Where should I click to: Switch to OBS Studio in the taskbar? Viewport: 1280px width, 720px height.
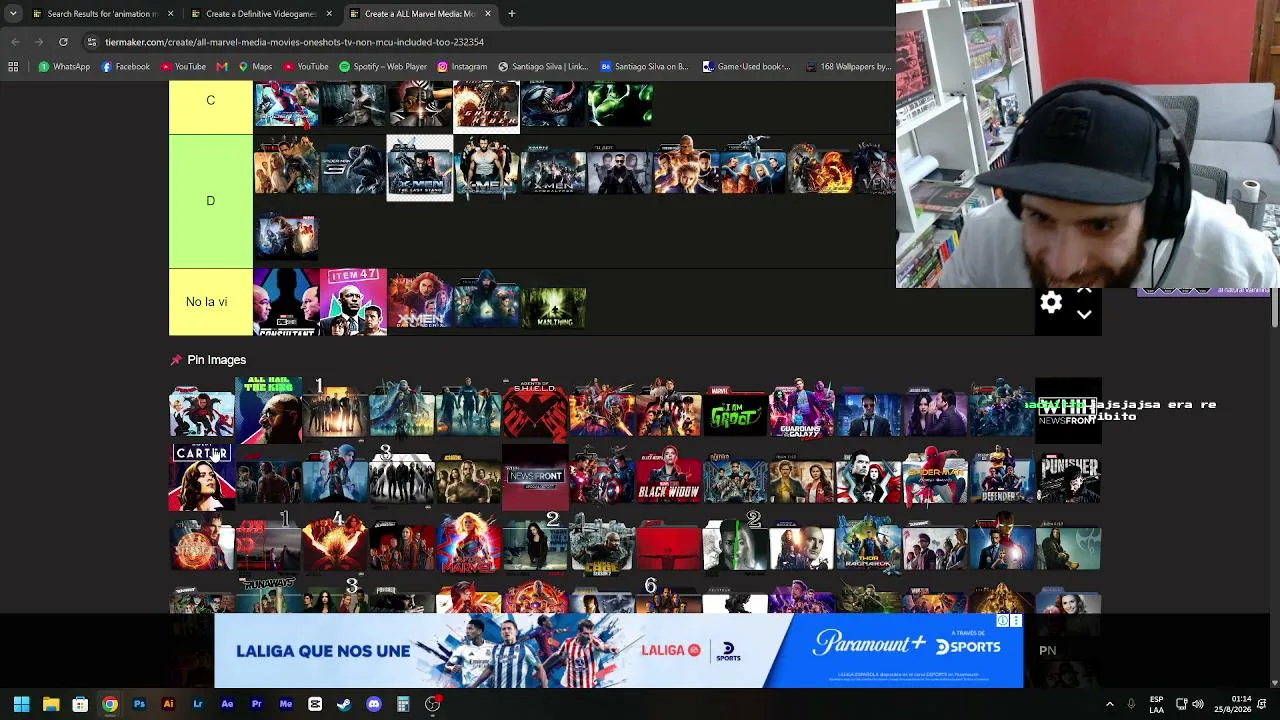pos(432,704)
